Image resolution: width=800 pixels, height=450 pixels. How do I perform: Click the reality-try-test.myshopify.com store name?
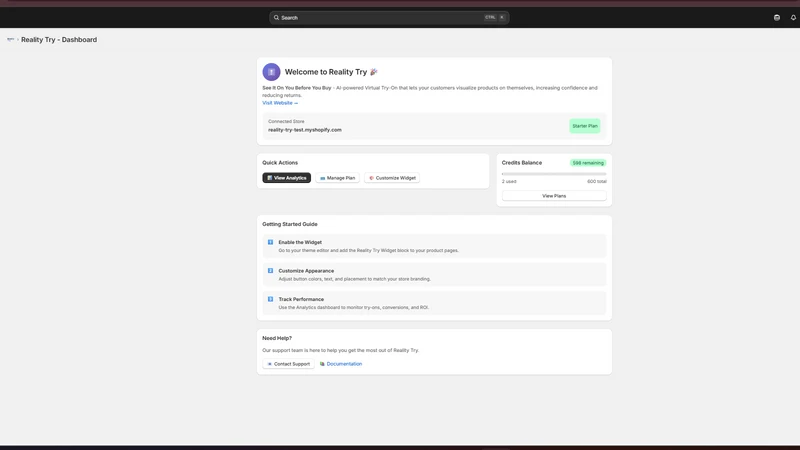tap(305, 130)
